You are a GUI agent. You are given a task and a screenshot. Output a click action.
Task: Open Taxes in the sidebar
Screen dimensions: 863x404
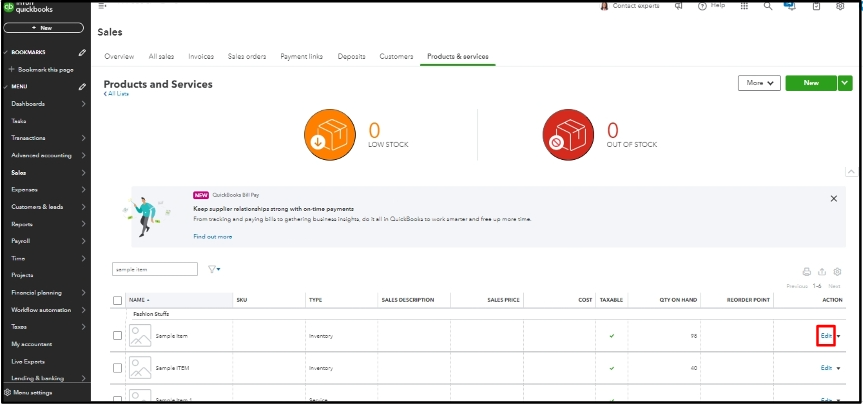19,327
